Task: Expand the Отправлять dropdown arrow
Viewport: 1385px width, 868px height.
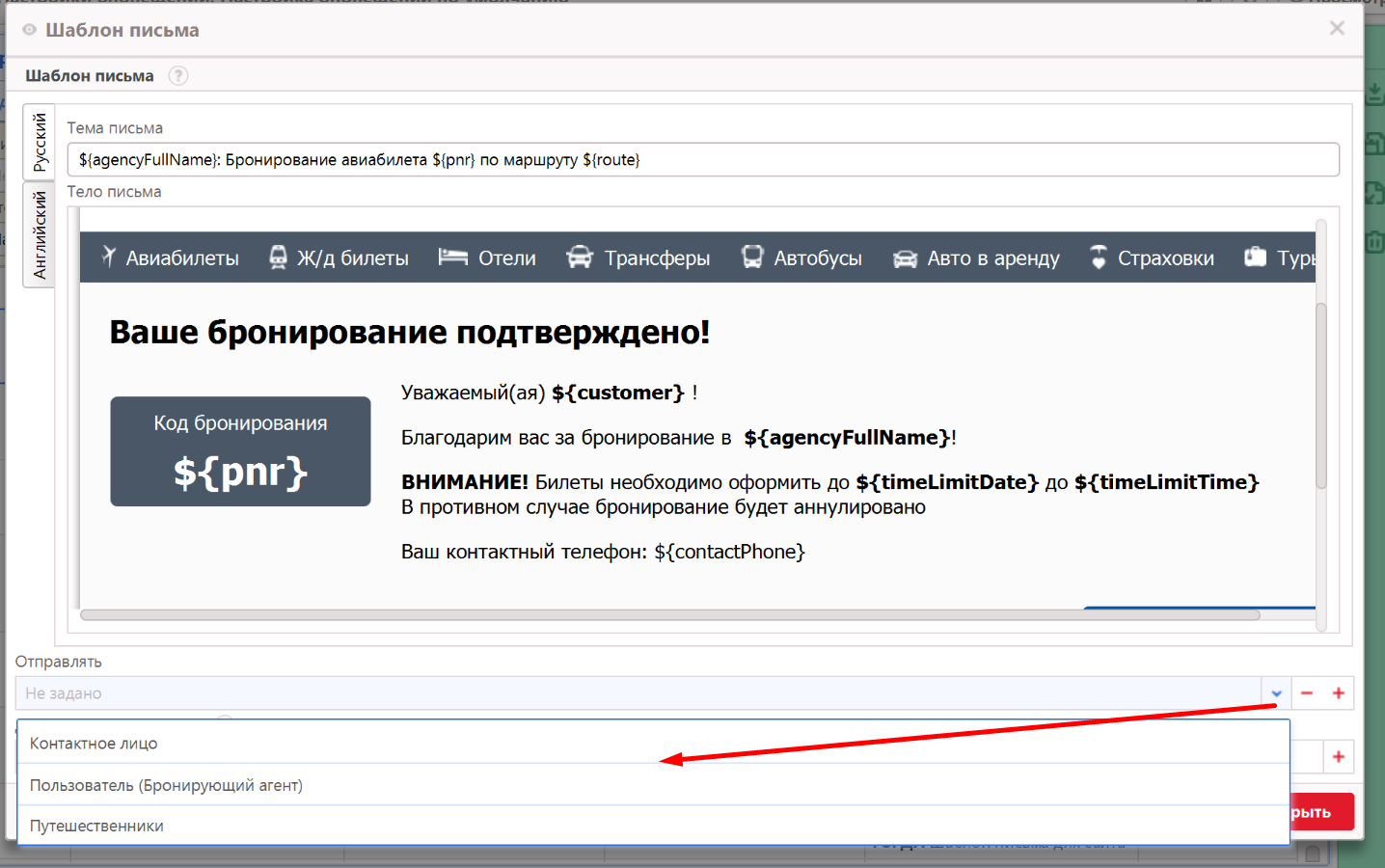Action: 1276,693
